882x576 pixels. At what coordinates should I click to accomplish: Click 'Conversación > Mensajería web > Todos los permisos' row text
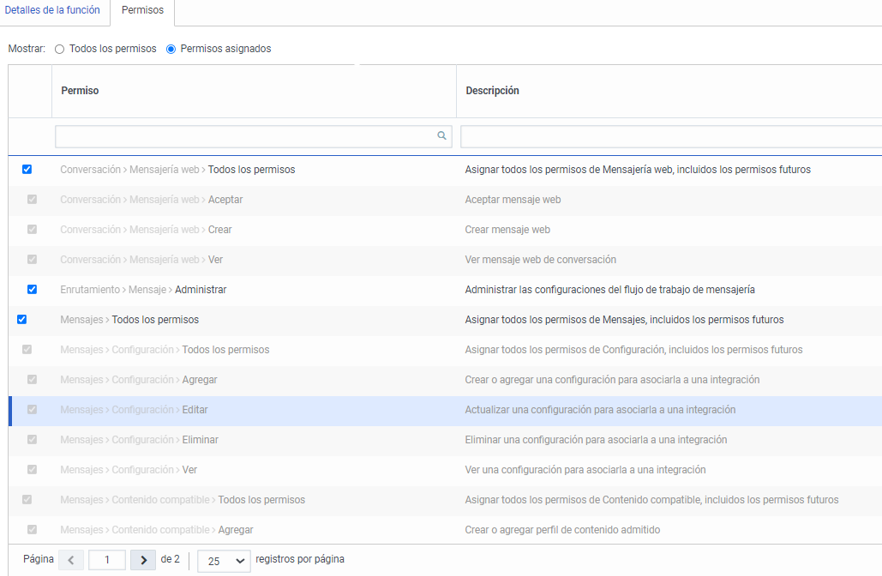178,169
